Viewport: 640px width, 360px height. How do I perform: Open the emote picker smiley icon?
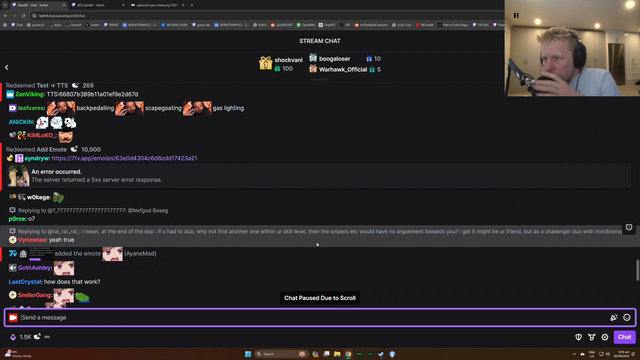click(627, 318)
